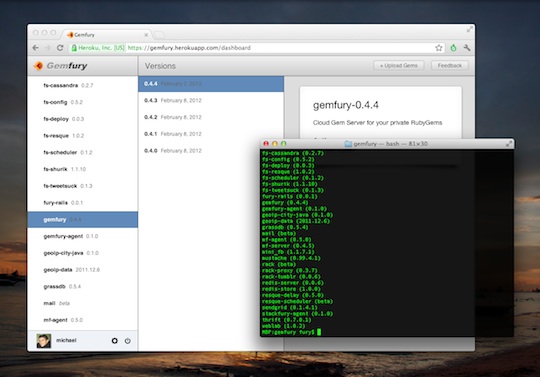Select fs-config 0.5.2 in gem list
The height and width of the screenshot is (377, 540).
83,102
